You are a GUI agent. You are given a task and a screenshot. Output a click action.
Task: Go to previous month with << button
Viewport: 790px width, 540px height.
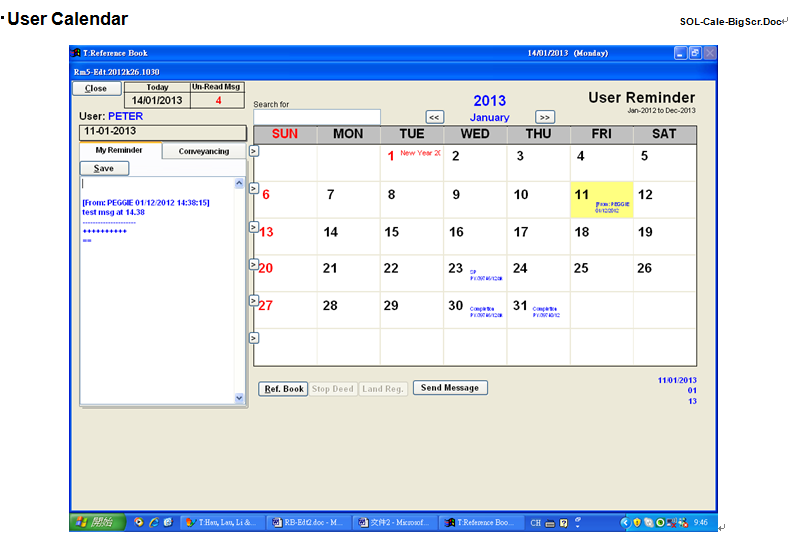click(434, 117)
